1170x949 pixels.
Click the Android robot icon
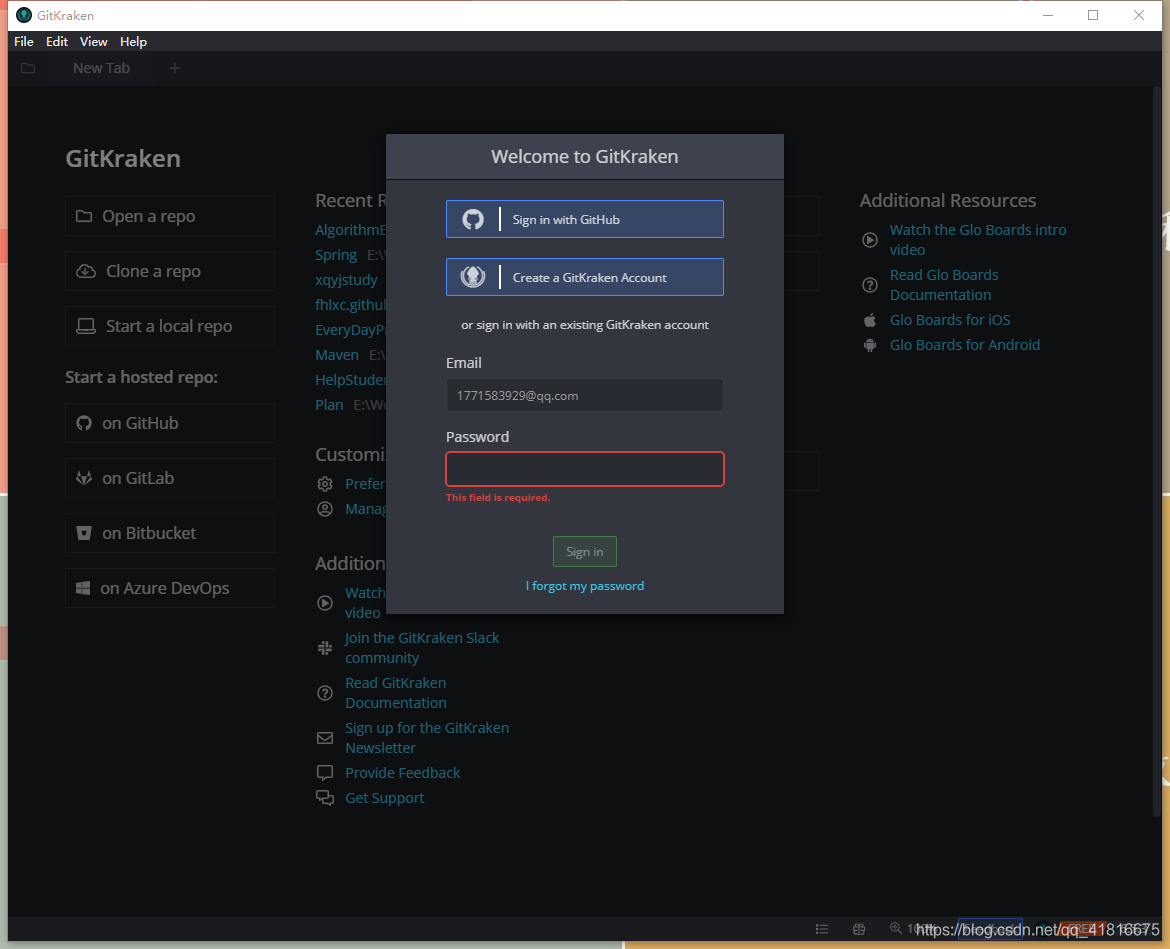tap(870, 345)
